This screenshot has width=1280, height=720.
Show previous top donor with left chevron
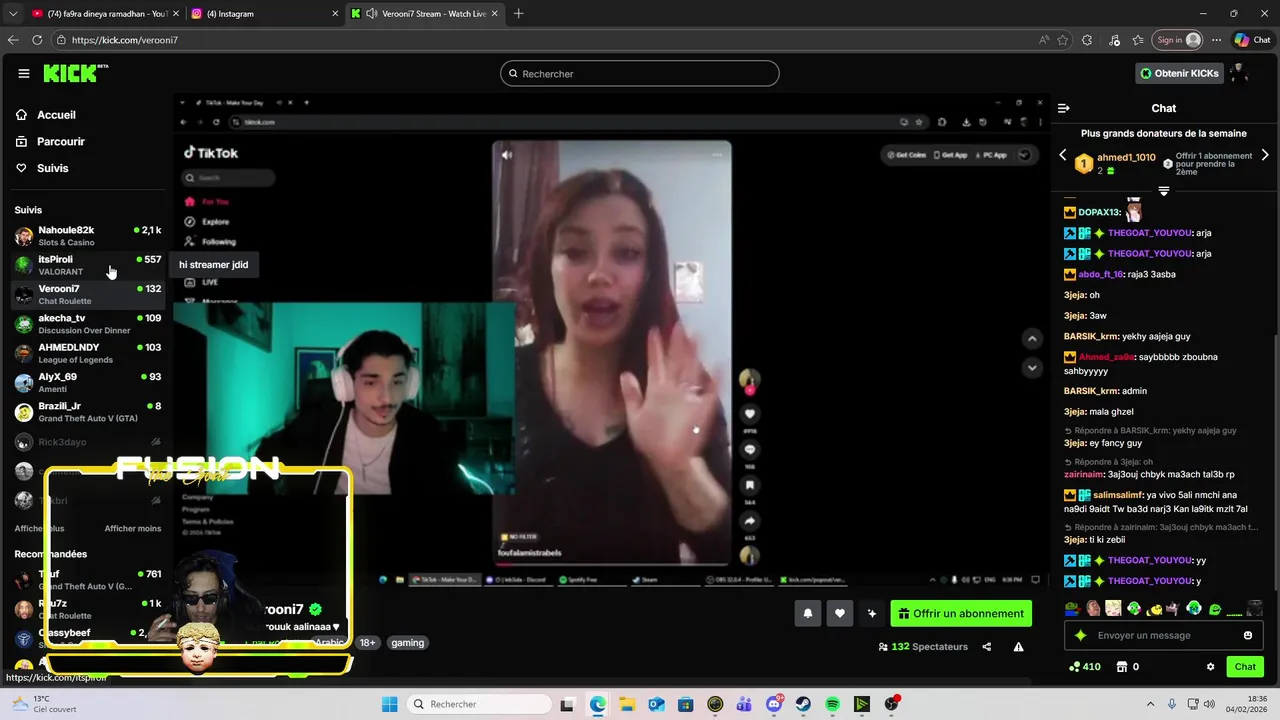[x=1063, y=155]
